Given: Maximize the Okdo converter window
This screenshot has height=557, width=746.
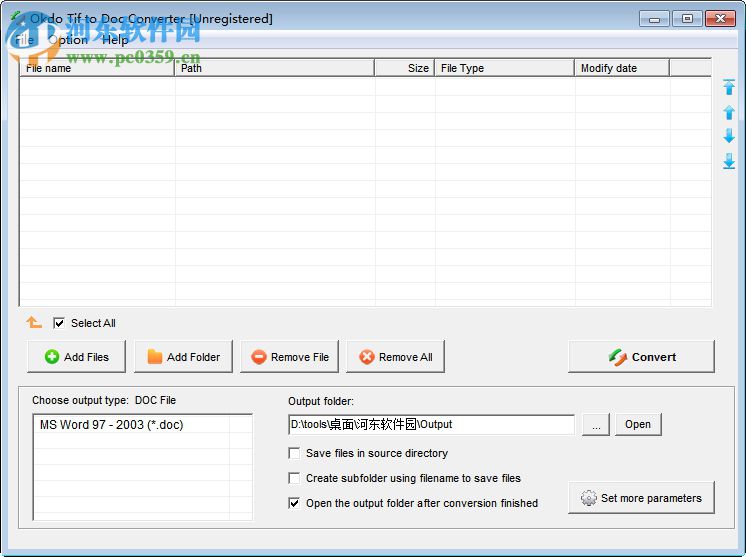Looking at the screenshot, I should pyautogui.click(x=687, y=19).
